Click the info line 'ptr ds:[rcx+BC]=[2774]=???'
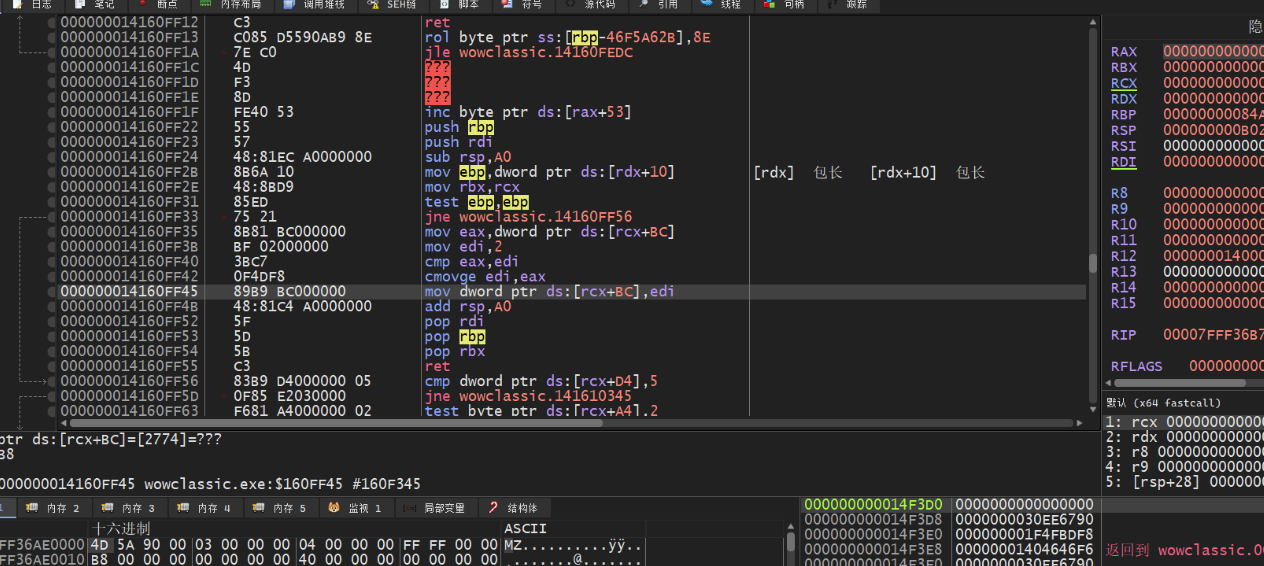Screen dimensions: 1264x566 coord(111,439)
